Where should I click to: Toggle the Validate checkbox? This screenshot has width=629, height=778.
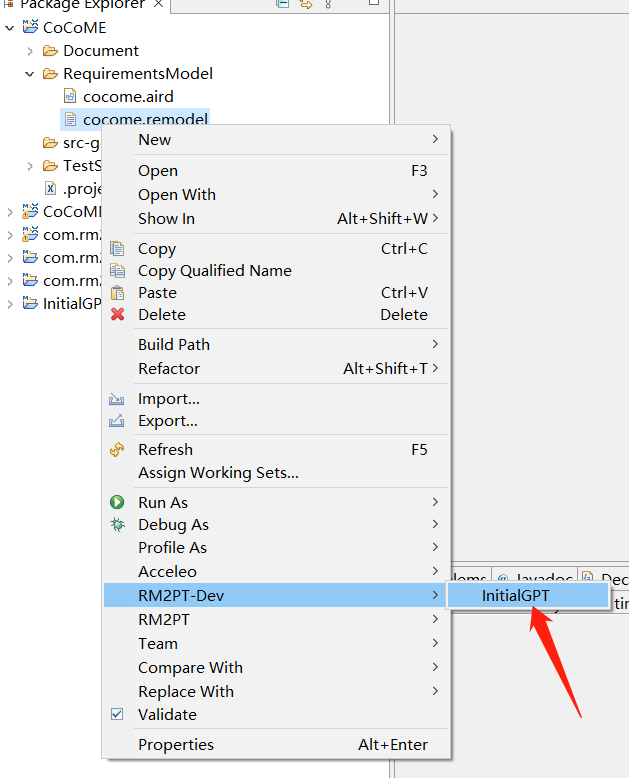(x=117, y=715)
